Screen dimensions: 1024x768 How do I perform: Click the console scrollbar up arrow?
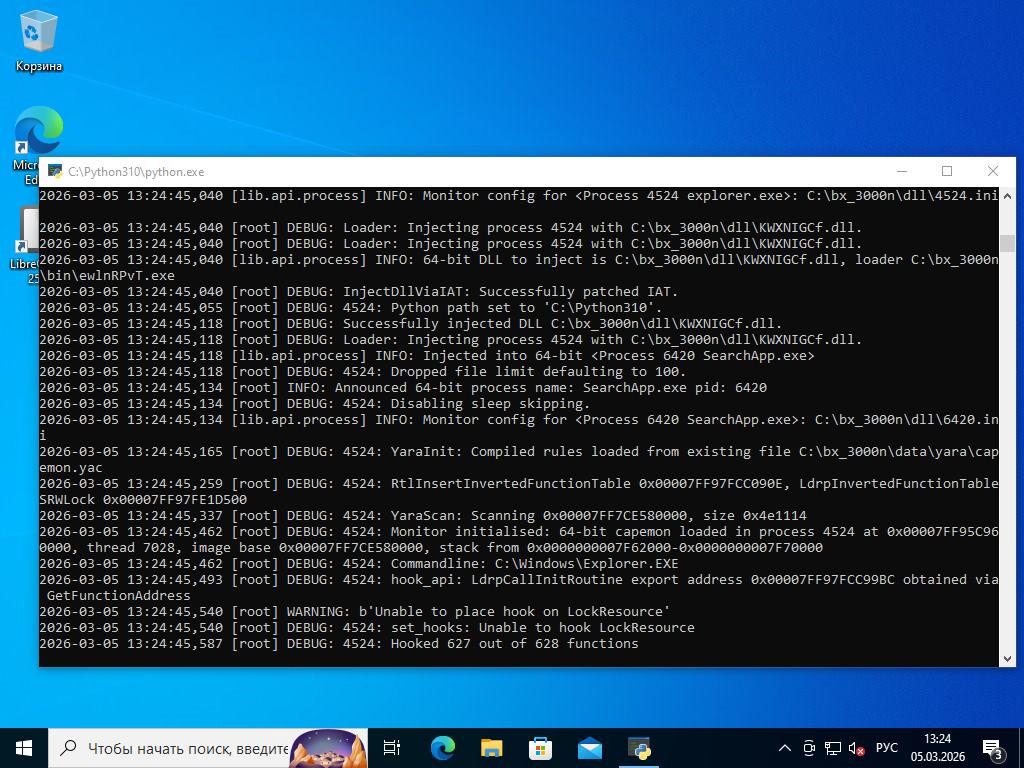point(1007,195)
